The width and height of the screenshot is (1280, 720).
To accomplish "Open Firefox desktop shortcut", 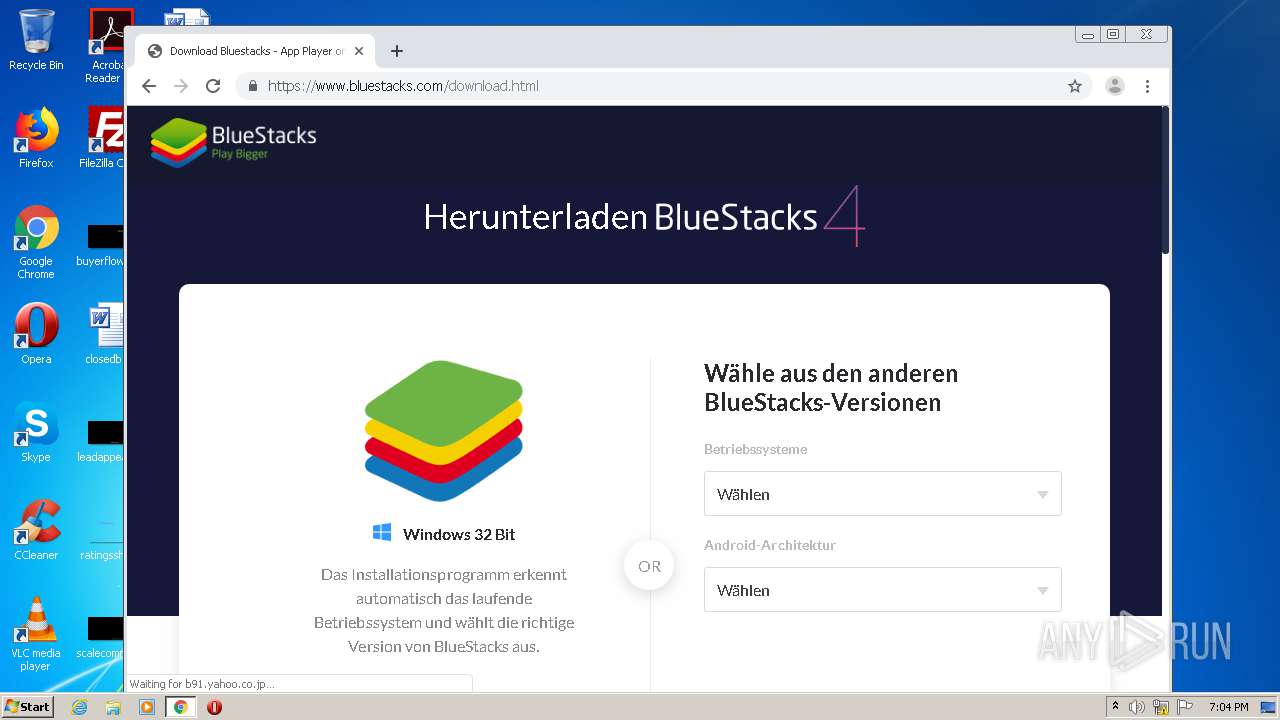I will 36,138.
